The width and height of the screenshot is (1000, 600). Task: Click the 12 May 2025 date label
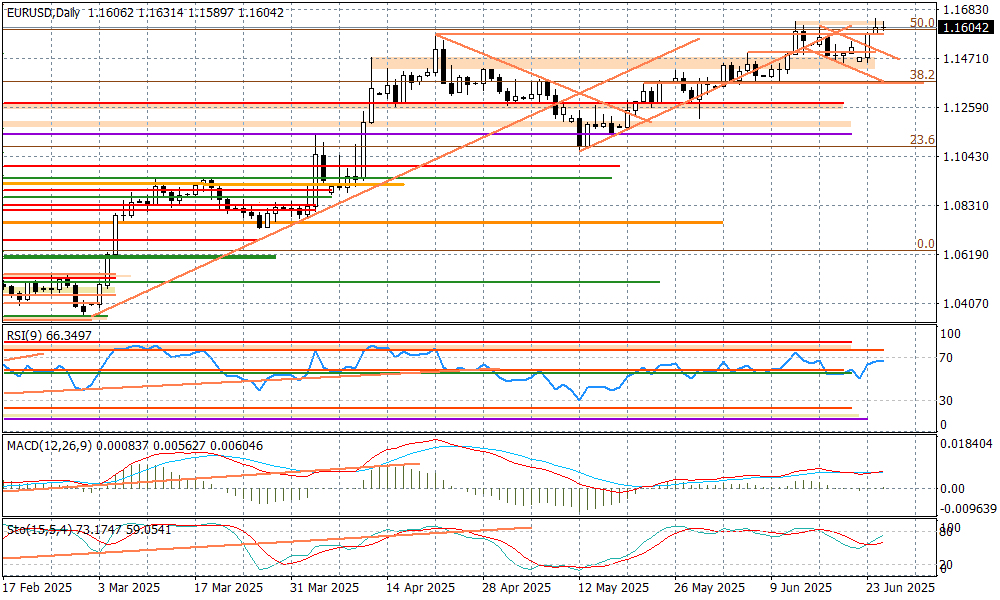pyautogui.click(x=613, y=587)
